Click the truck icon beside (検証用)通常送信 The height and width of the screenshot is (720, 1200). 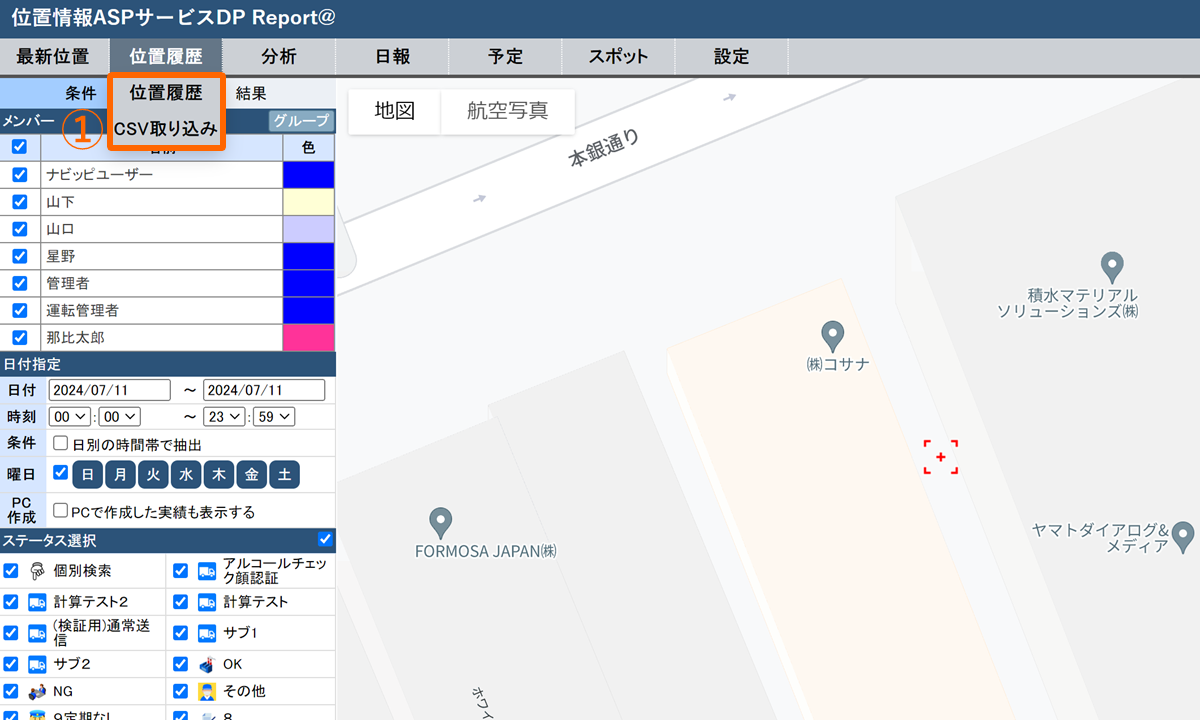coord(37,633)
